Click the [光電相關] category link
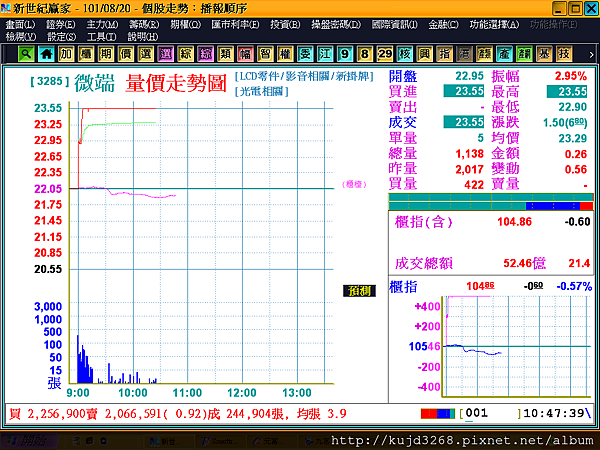The height and width of the screenshot is (450, 600). pyautogui.click(x=261, y=91)
